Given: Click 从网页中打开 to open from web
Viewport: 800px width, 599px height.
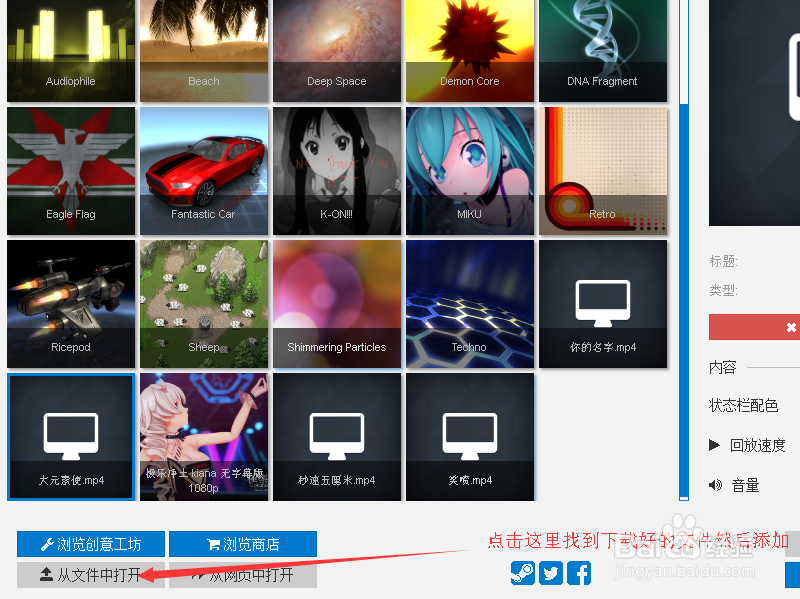Looking at the screenshot, I should [x=243, y=575].
